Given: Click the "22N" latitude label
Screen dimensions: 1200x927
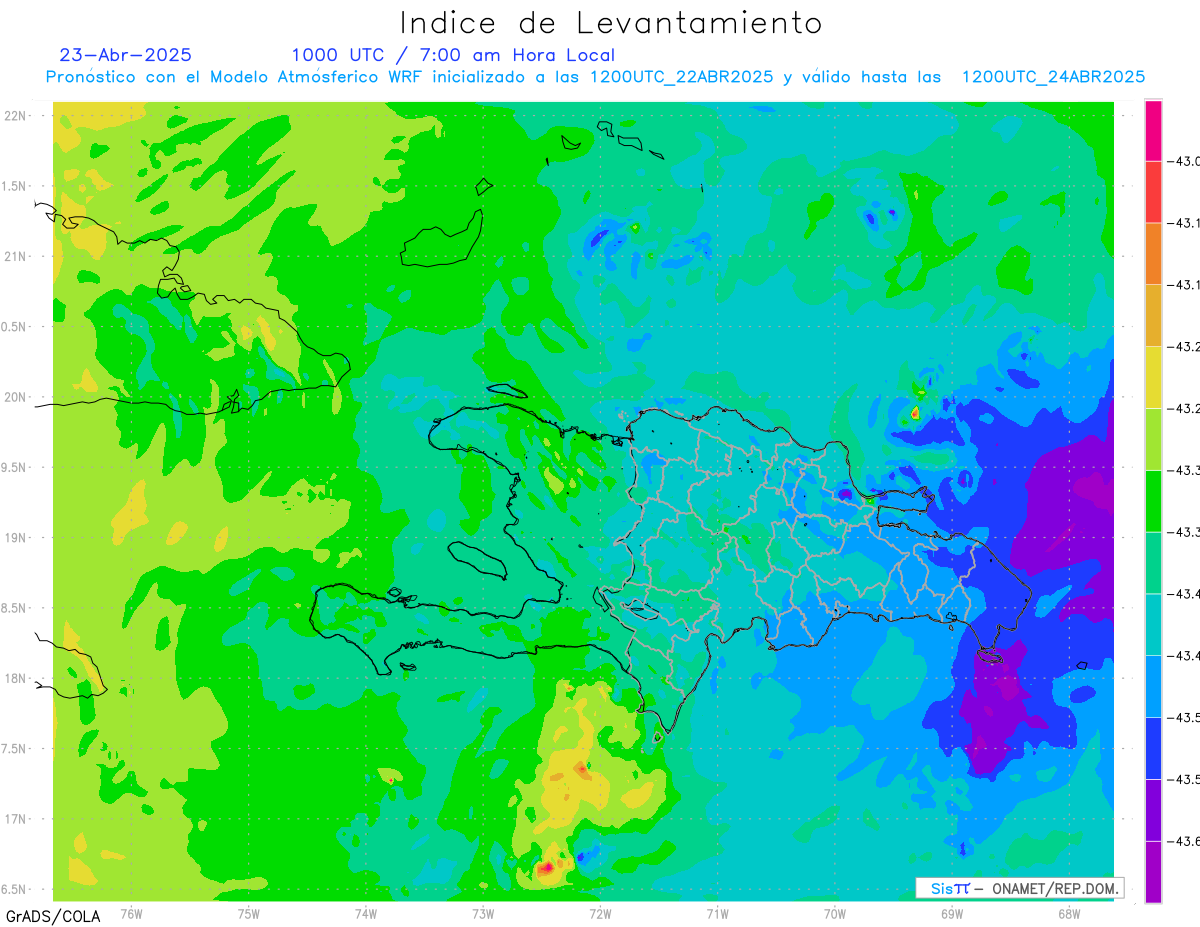Looking at the screenshot, I should pyautogui.click(x=16, y=116).
